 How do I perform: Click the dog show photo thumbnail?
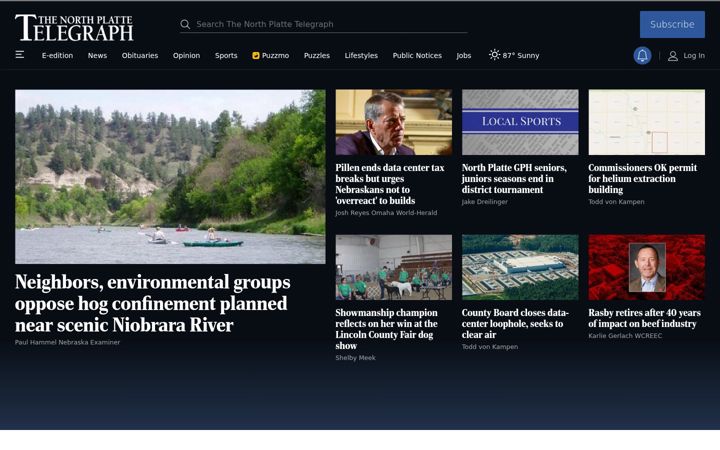click(394, 267)
